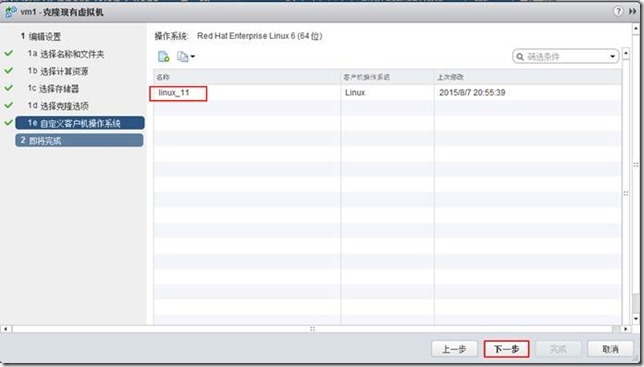
Task: Click the 上一步 back button
Action: point(454,349)
